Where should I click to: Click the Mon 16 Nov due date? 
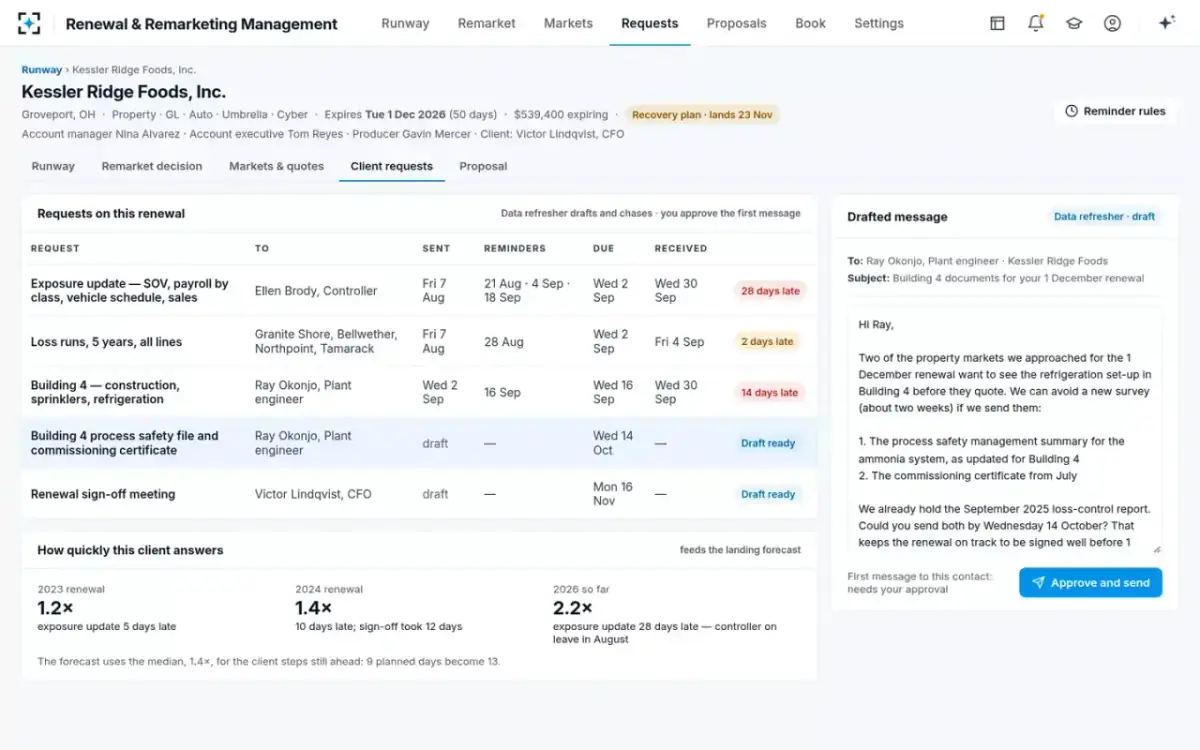pos(613,494)
